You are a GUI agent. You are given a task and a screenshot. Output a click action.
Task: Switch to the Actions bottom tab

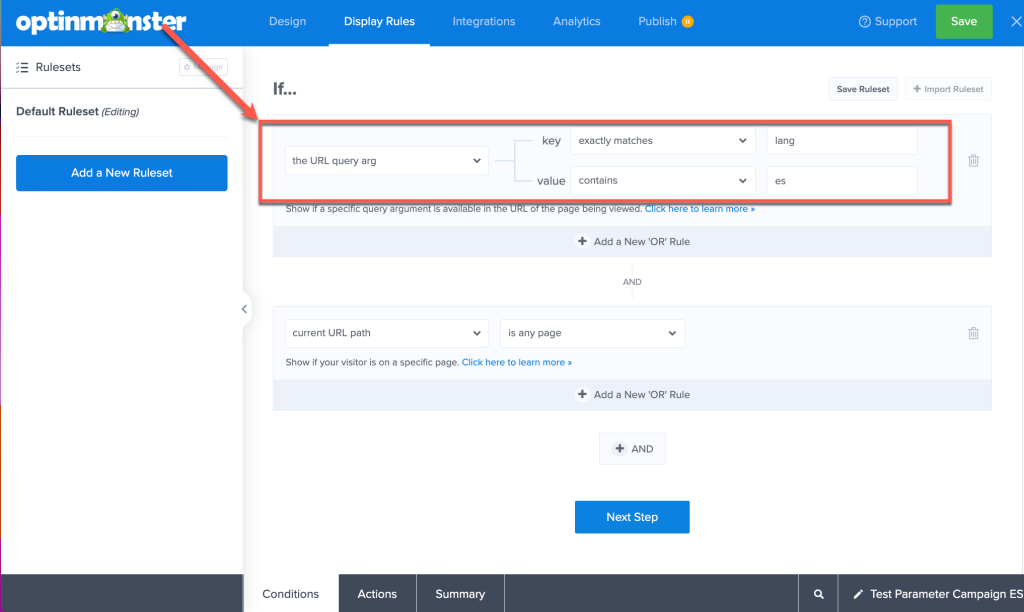[x=377, y=594]
